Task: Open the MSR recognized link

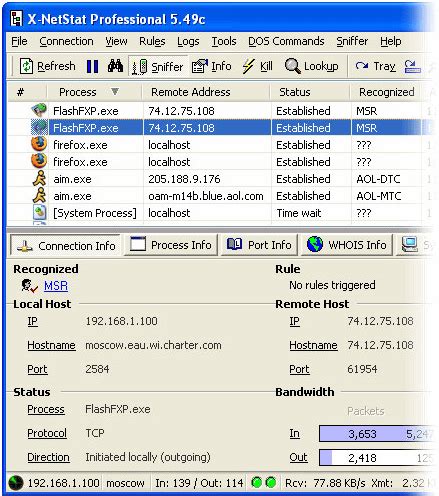Action: (56, 286)
